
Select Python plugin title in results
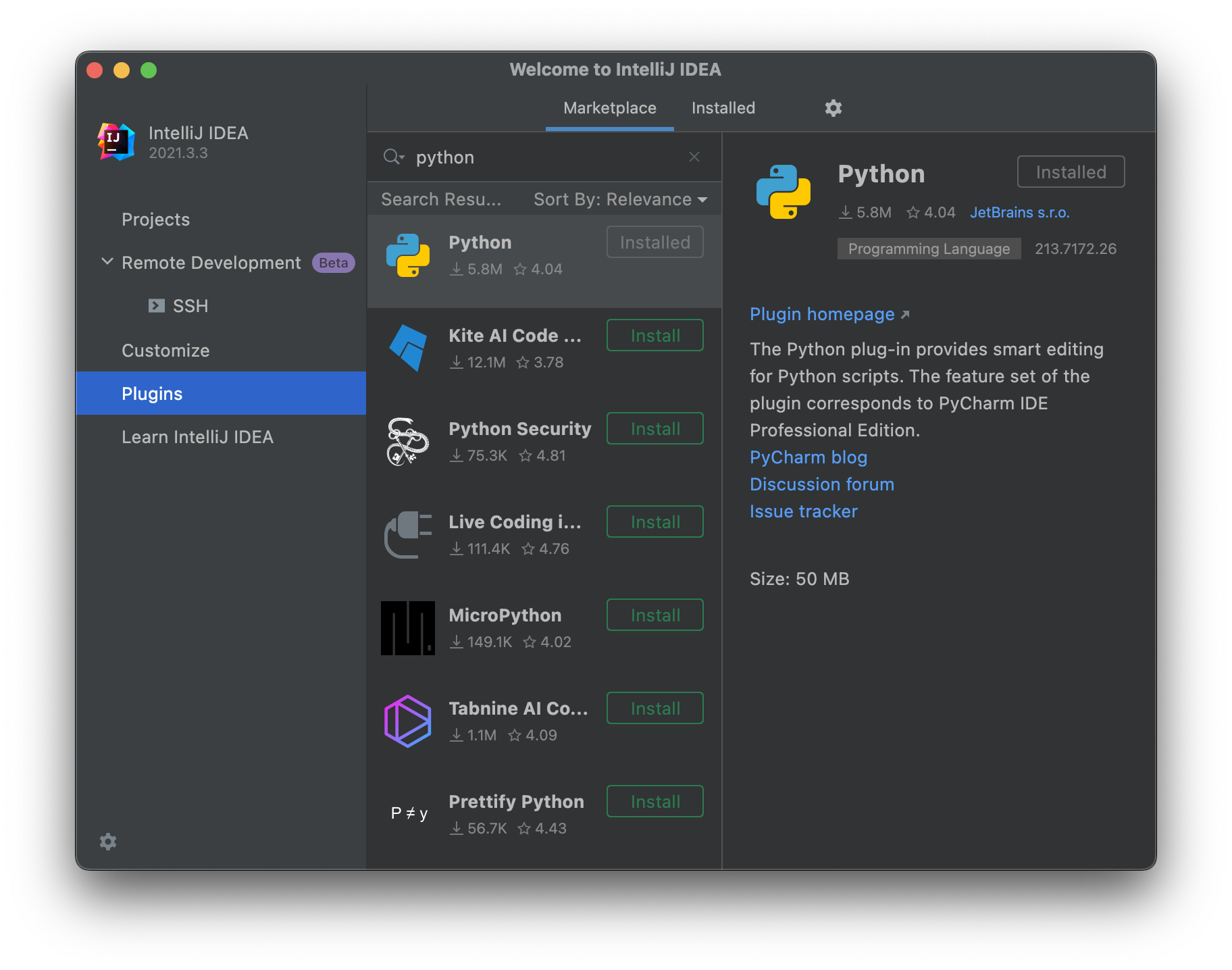coord(480,242)
